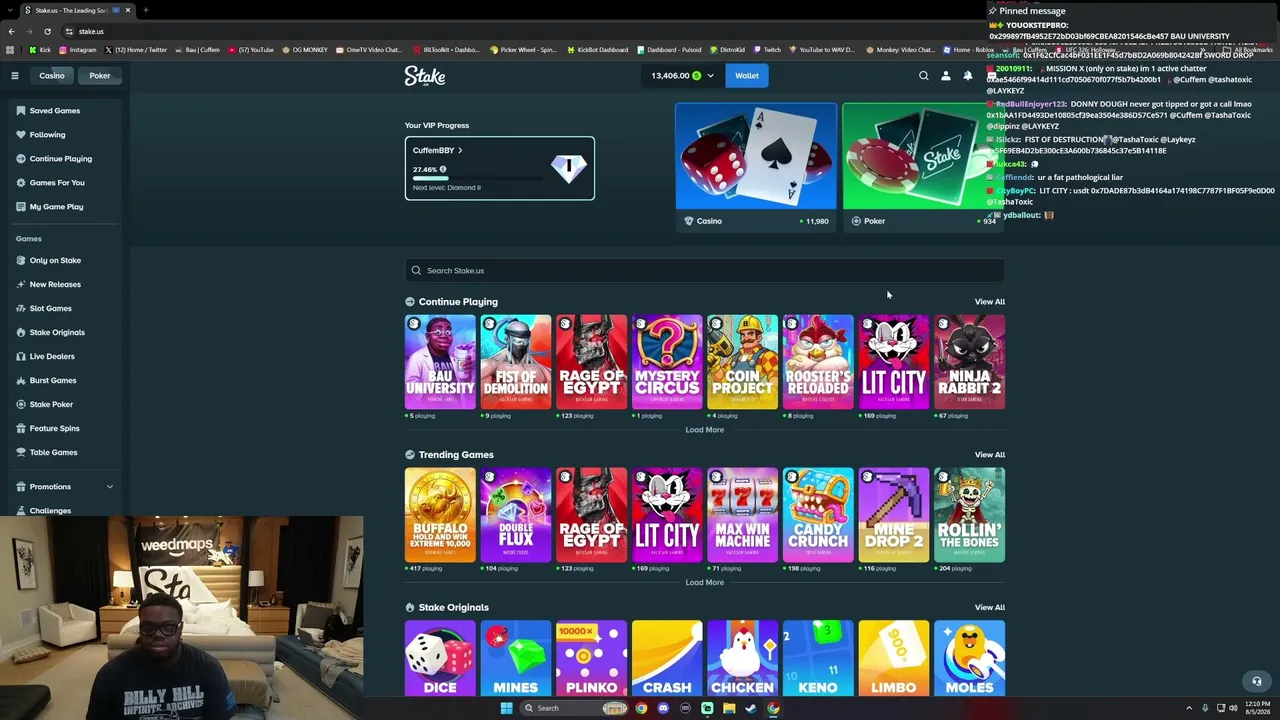Launch Mystery Circus game
Screen dimensions: 1280x720
[667, 362]
